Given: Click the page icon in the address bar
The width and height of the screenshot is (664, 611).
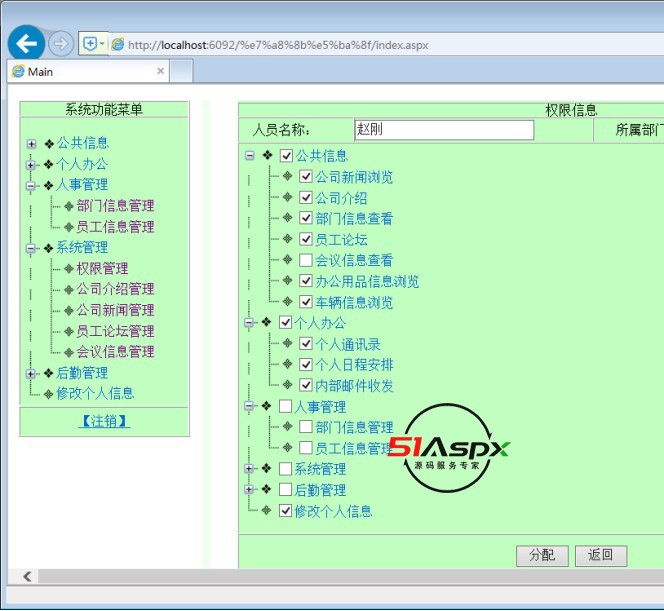Looking at the screenshot, I should 118,45.
